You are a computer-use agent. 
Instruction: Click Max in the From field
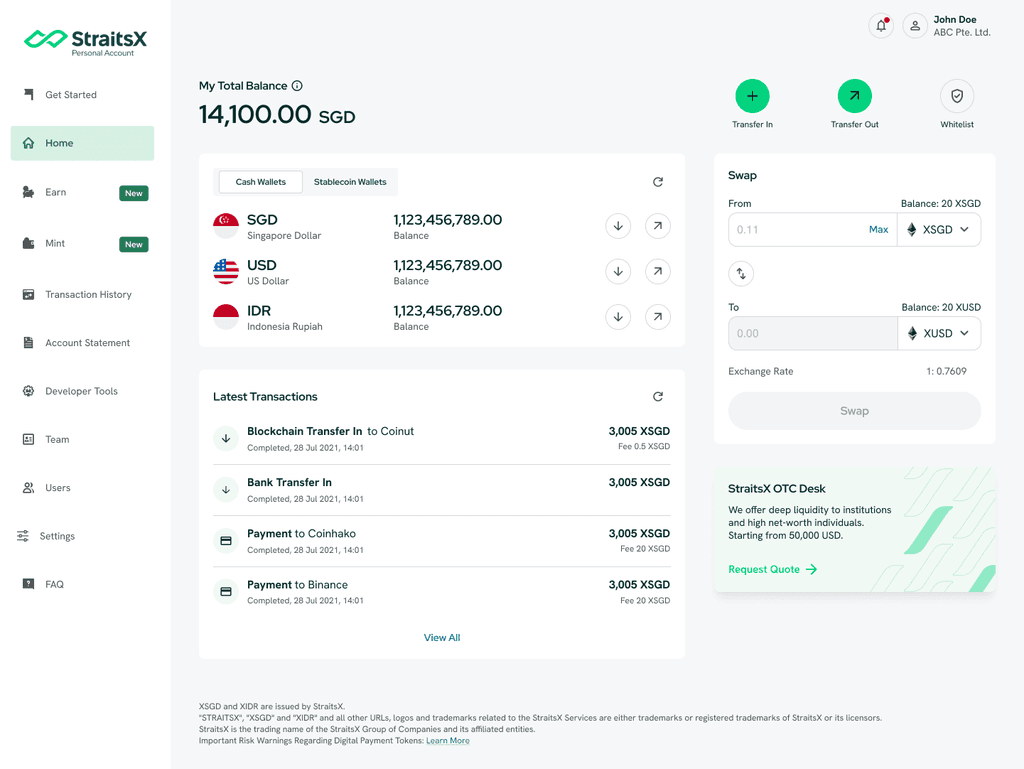click(x=878, y=230)
